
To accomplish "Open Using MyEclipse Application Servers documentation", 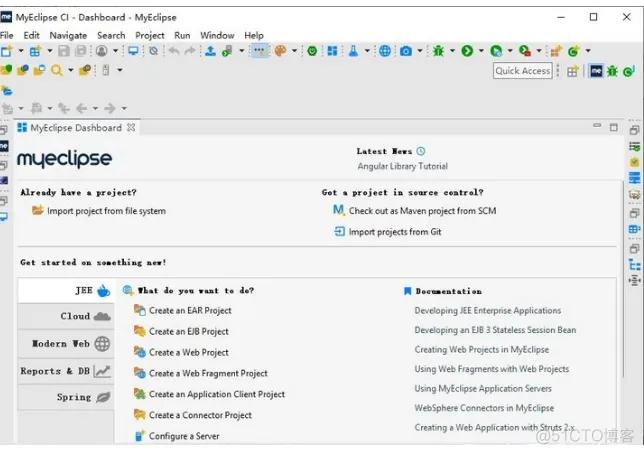I will (483, 389).
